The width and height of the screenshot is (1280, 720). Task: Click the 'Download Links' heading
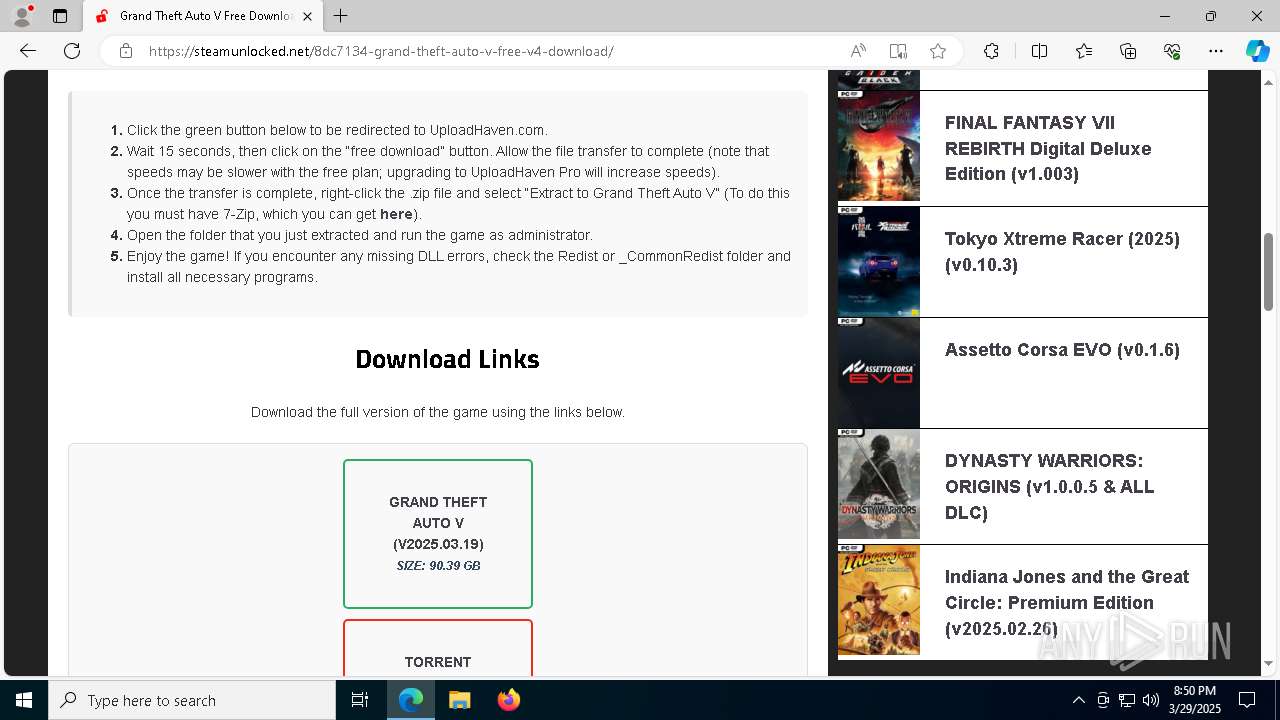tap(447, 359)
